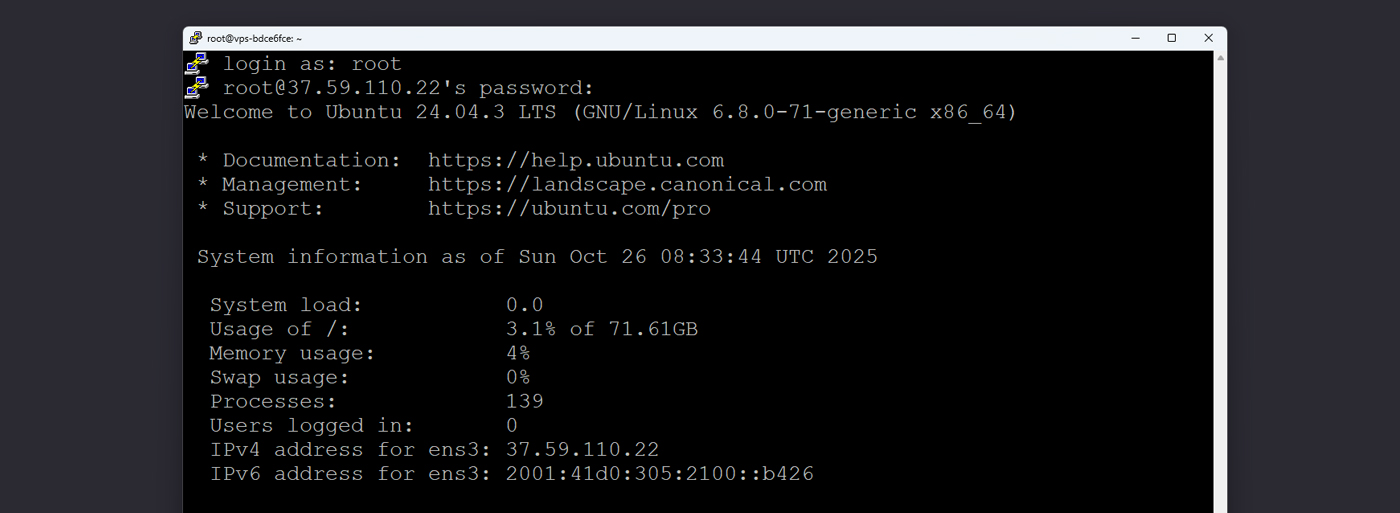Click the help.ubuntu.com documentation URL
Image resolution: width=1400 pixels, height=513 pixels.
[575, 160]
